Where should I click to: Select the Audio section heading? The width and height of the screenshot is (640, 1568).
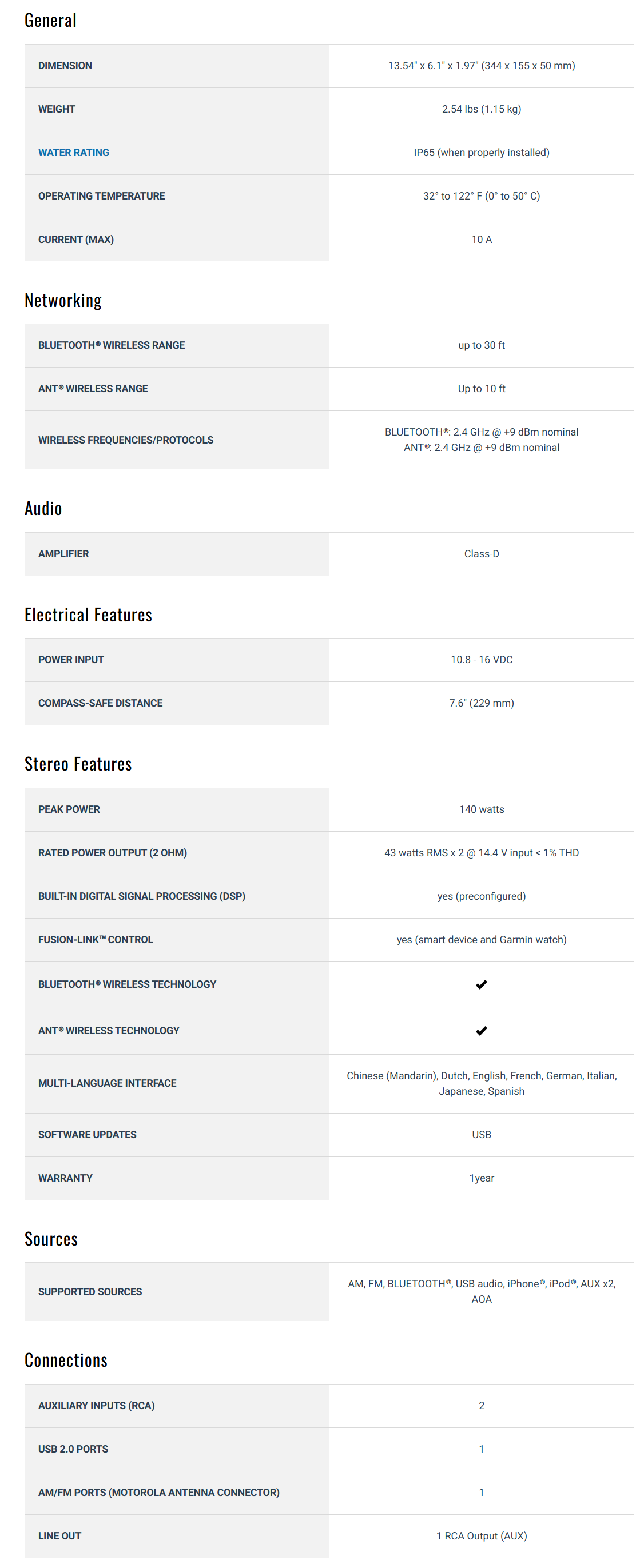coord(43,508)
